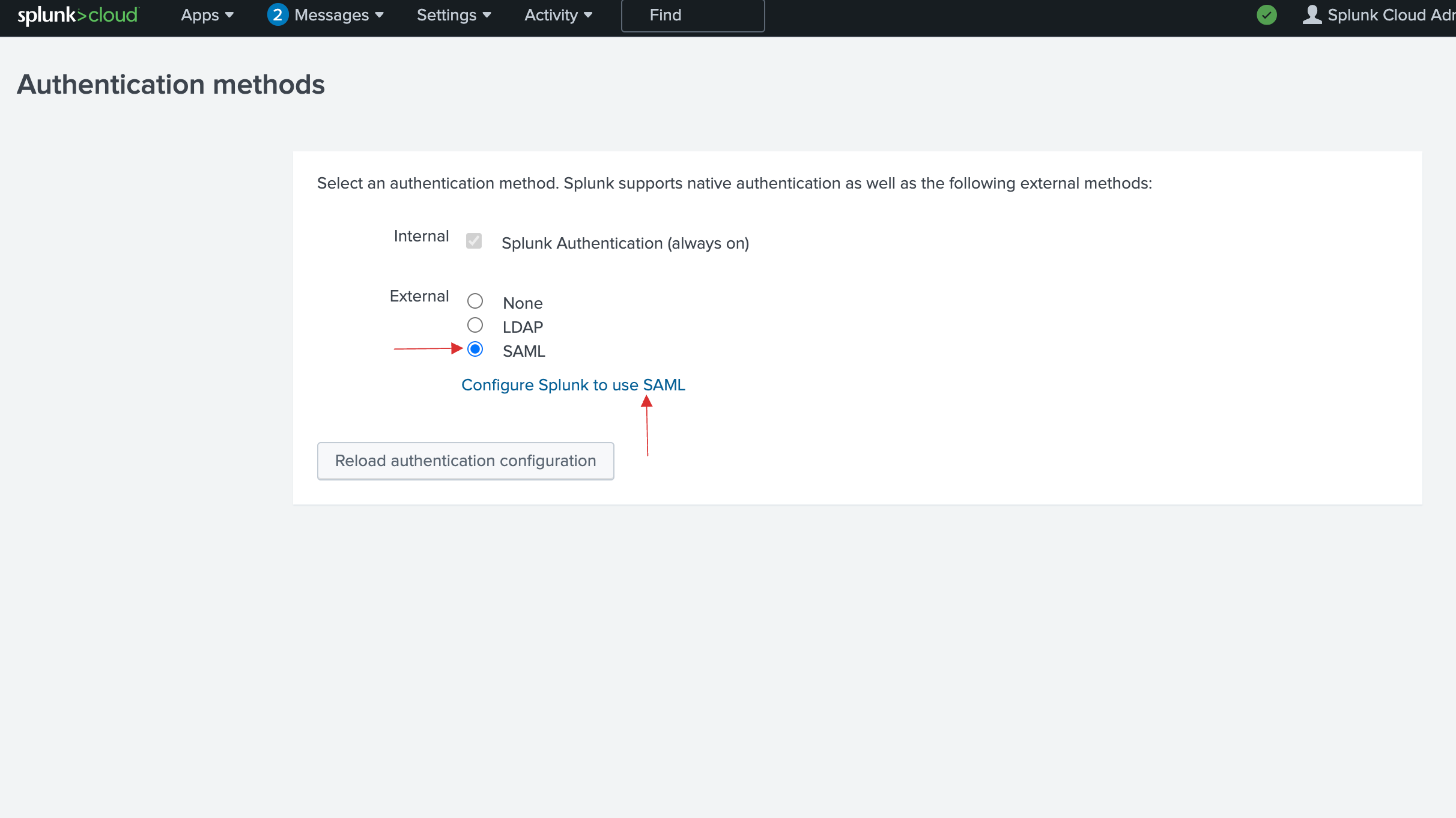The width and height of the screenshot is (1456, 818).
Task: Click the Authentication methods page heading
Action: click(171, 85)
